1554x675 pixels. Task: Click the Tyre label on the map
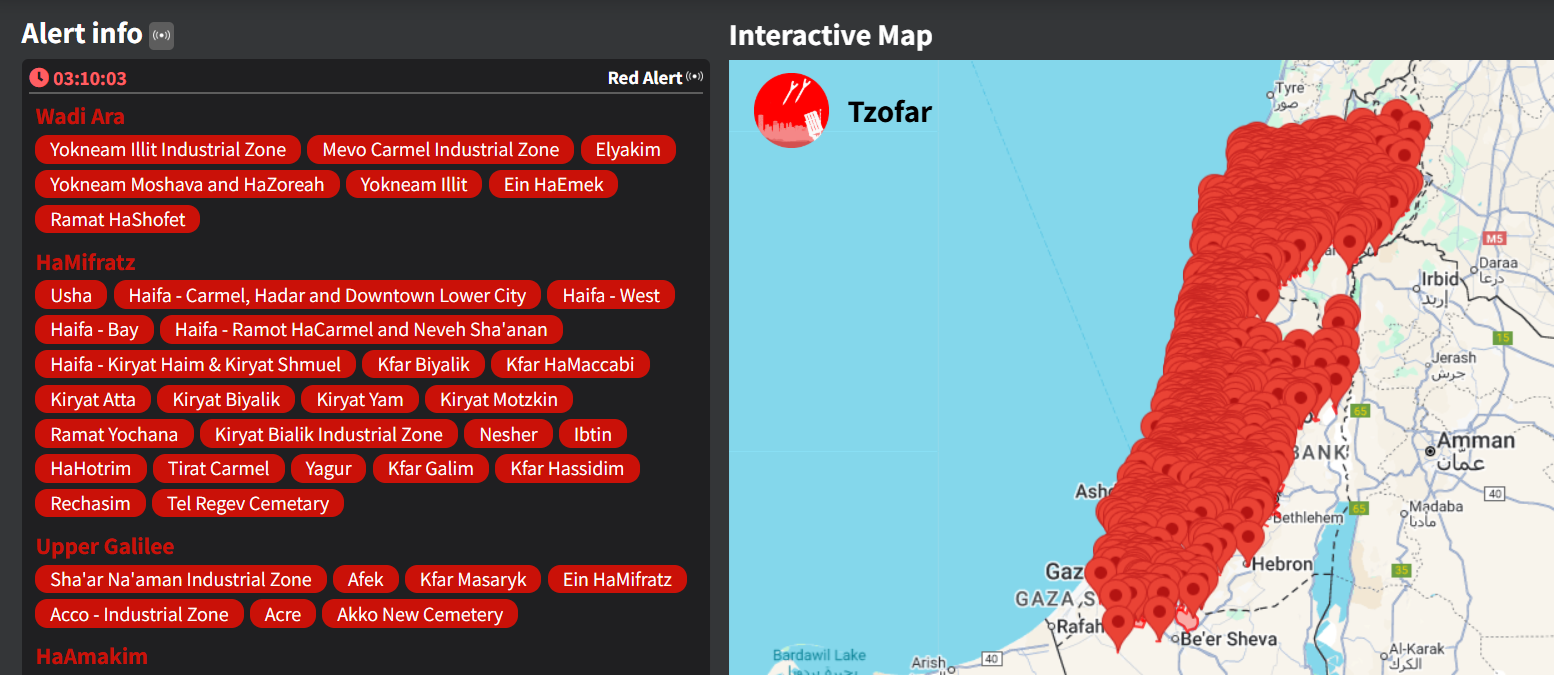(1289, 88)
